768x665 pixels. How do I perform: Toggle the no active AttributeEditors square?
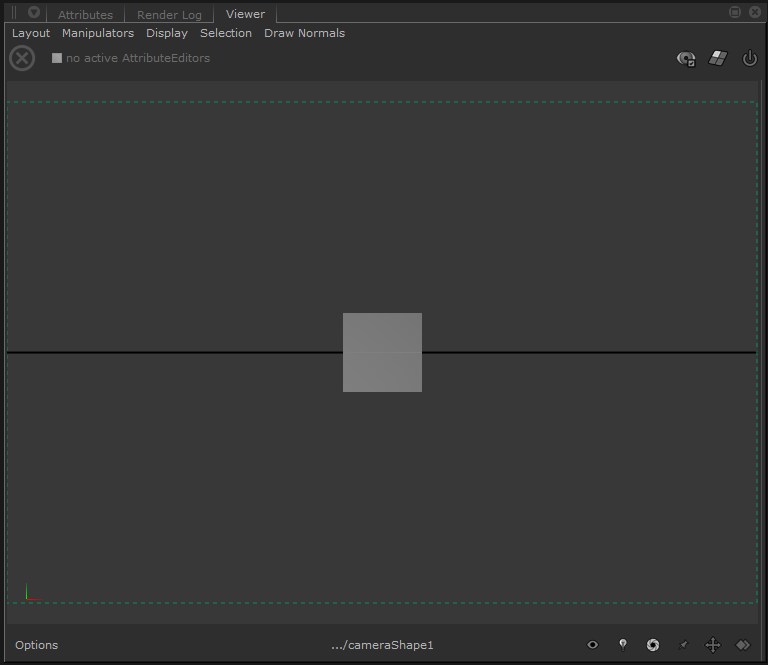pyautogui.click(x=57, y=58)
